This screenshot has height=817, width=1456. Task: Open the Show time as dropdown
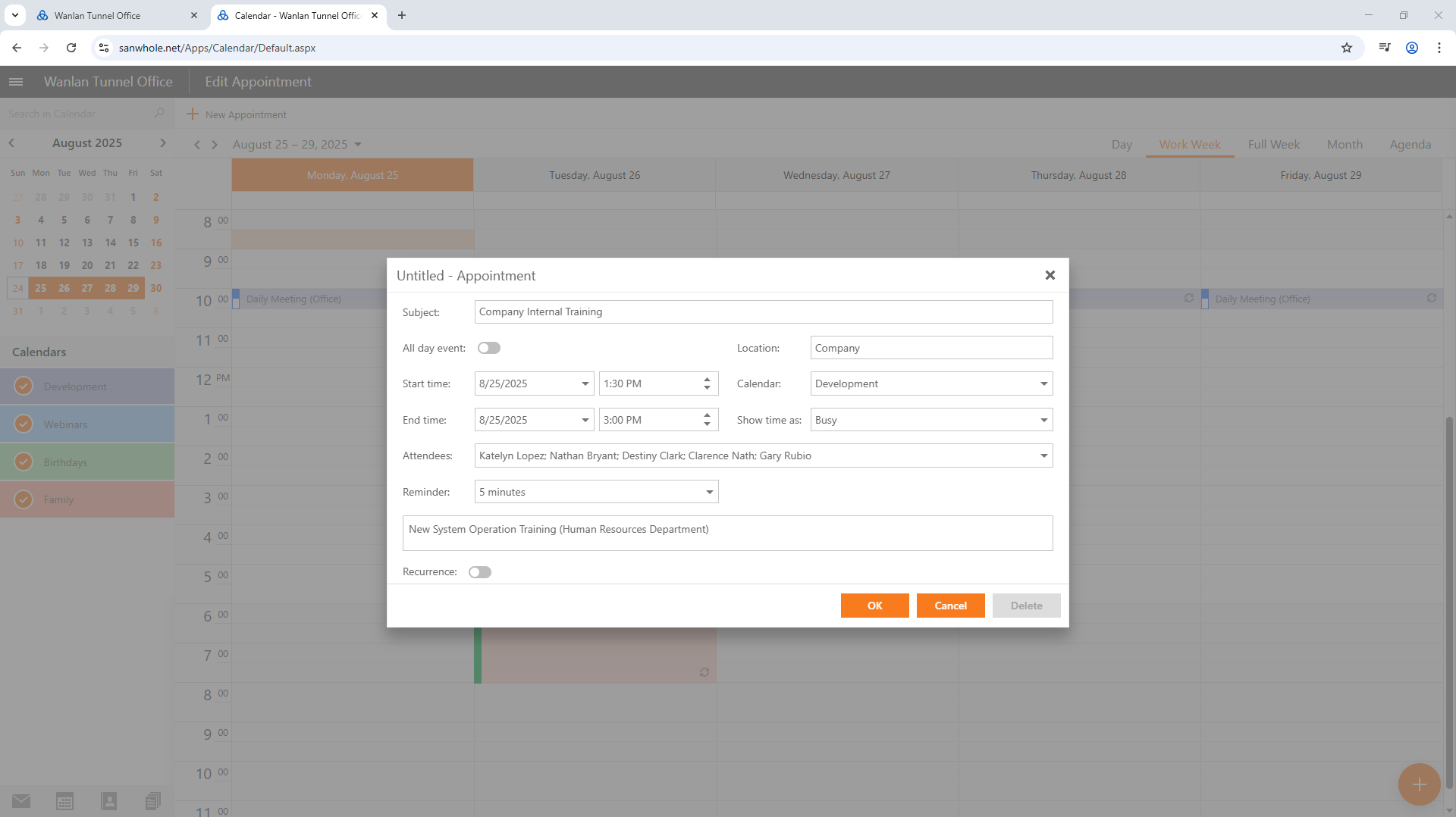click(1043, 421)
